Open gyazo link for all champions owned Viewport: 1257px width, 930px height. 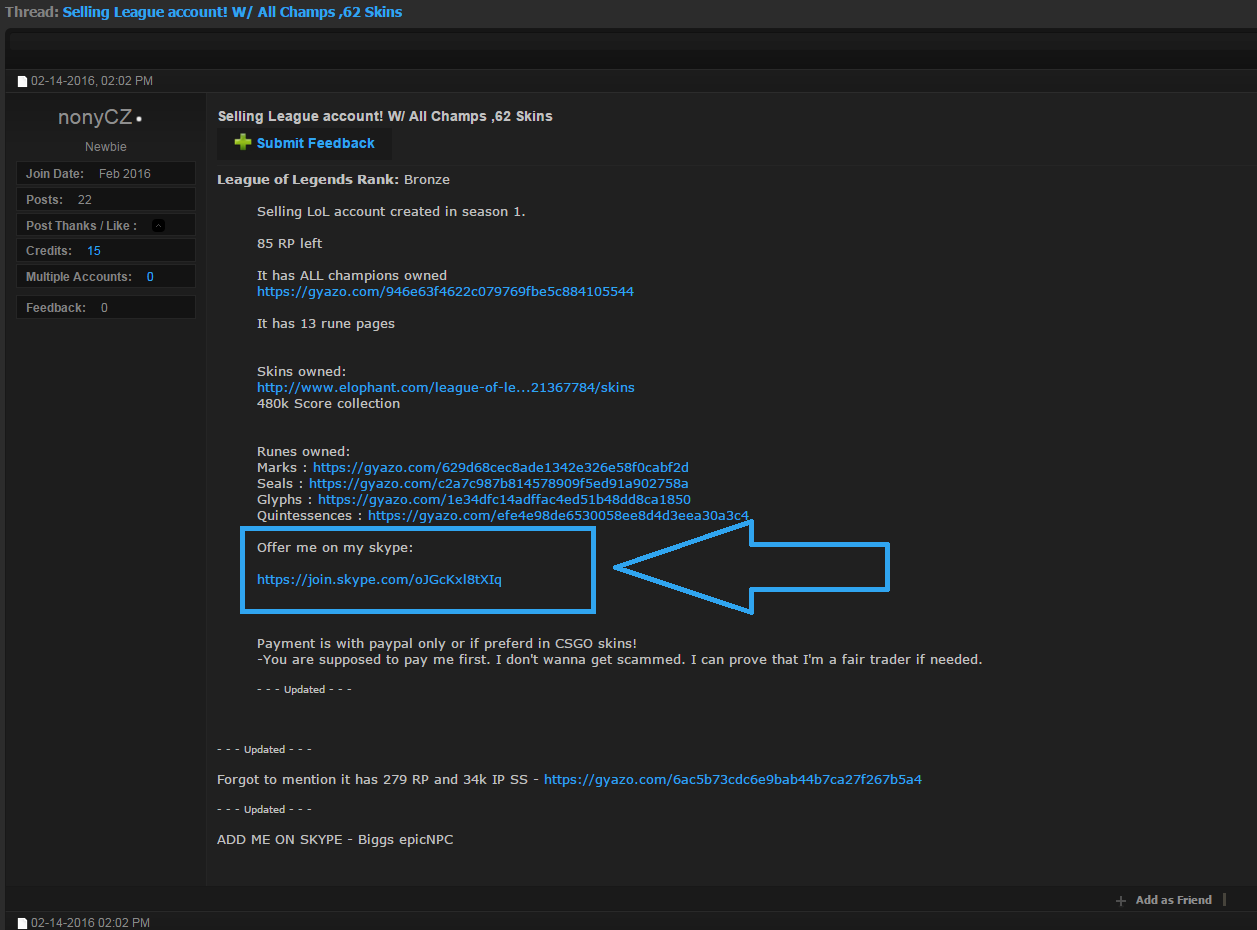point(445,292)
